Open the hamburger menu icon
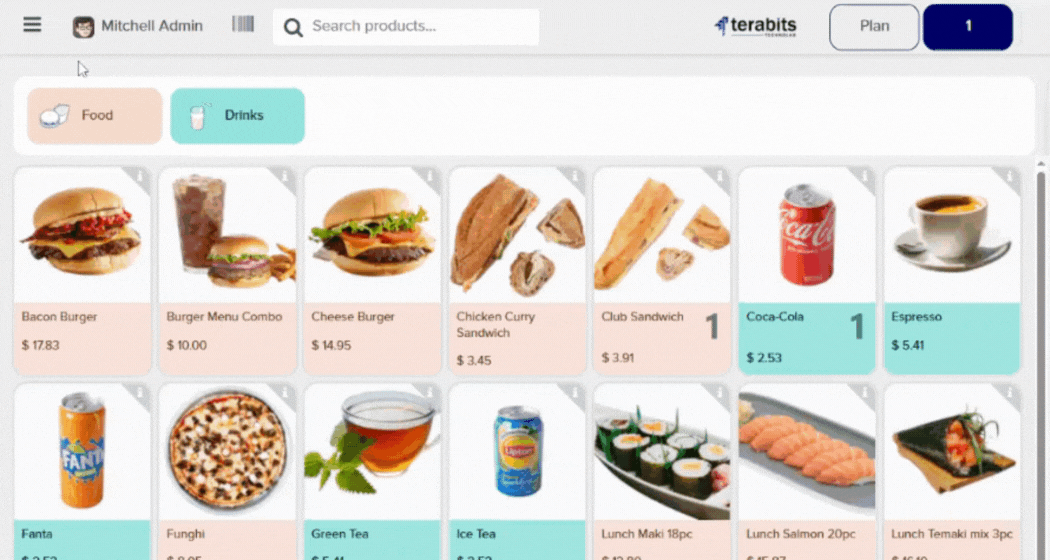 point(32,25)
